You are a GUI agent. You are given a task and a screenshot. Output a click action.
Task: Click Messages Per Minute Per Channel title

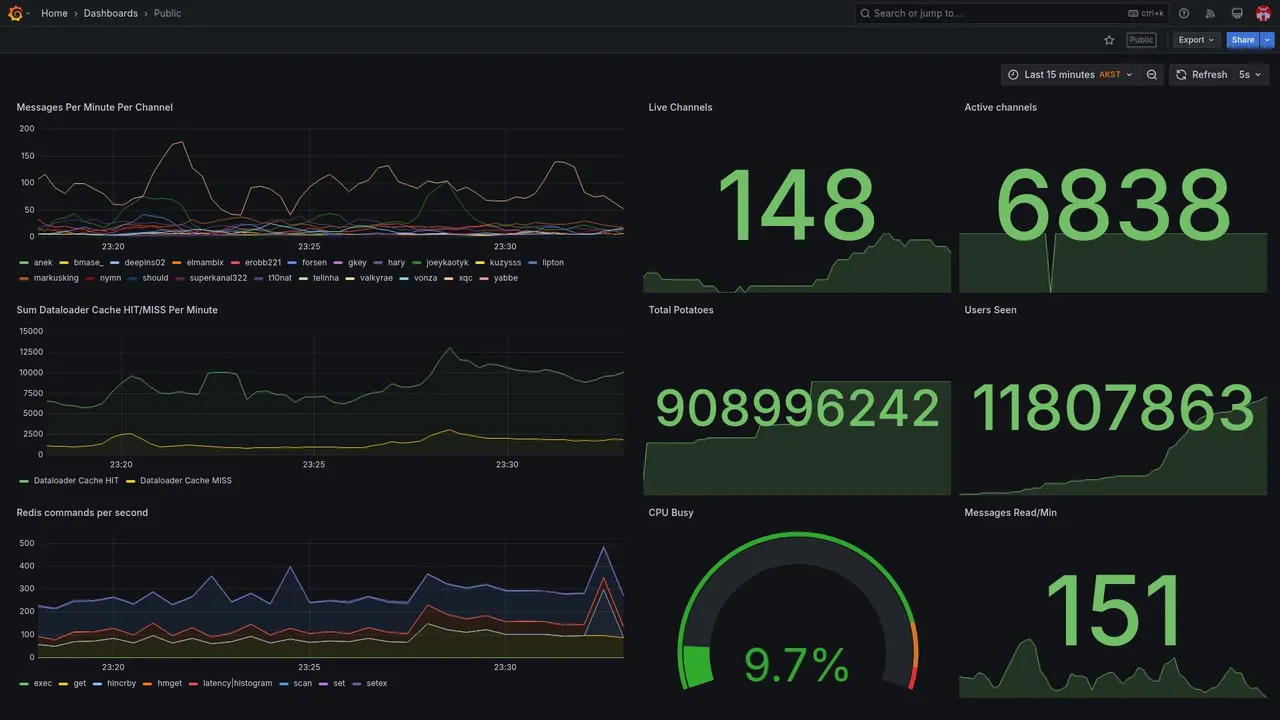click(95, 107)
